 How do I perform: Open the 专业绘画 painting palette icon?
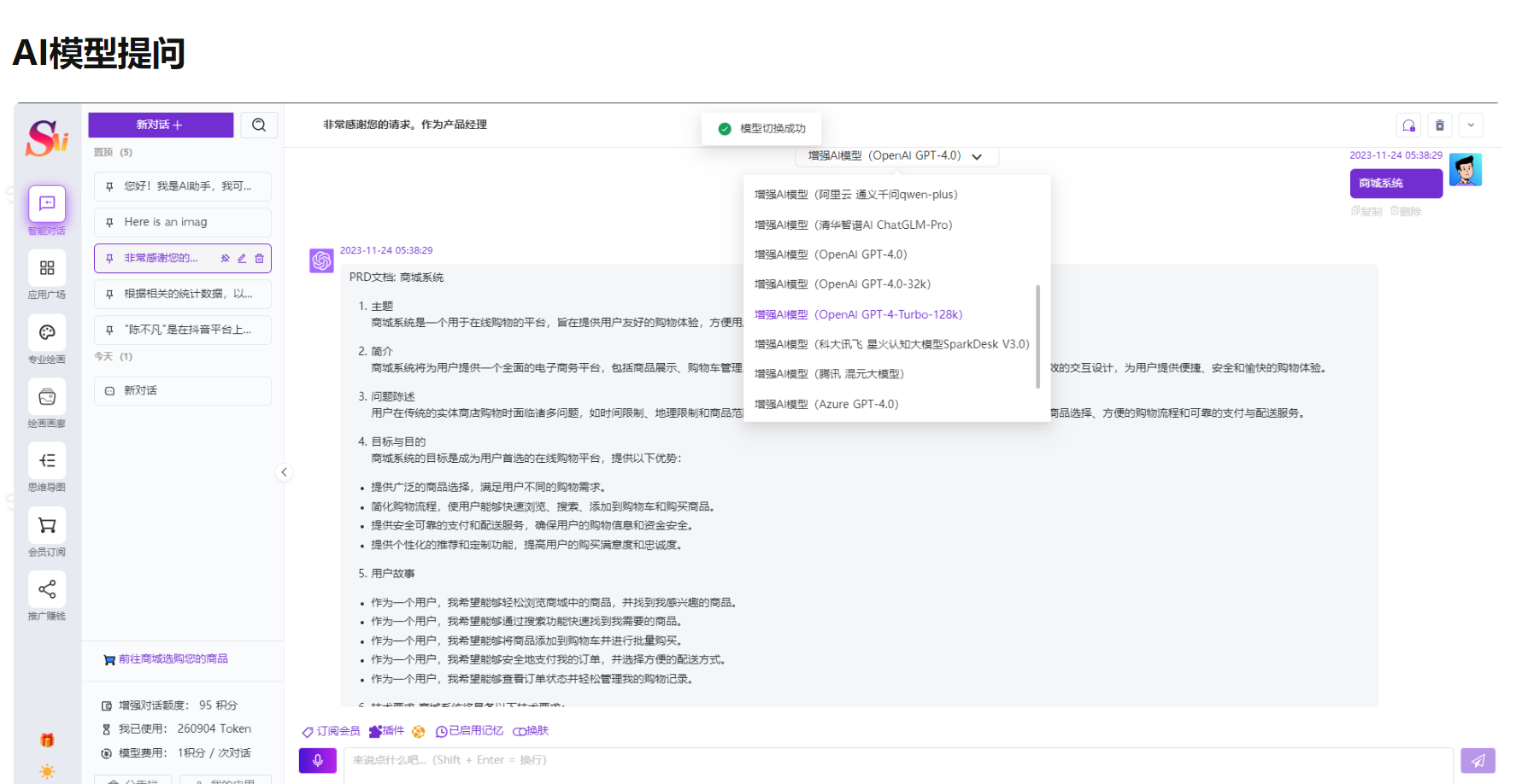point(47,333)
